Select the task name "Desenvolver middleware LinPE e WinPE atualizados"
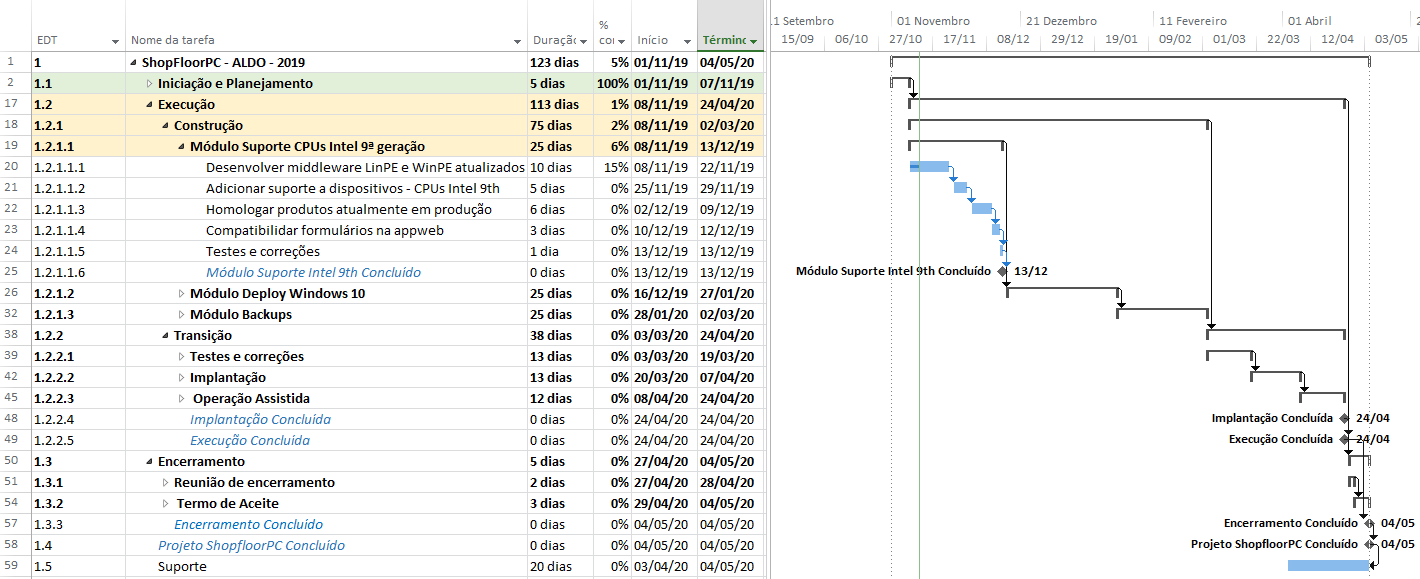This screenshot has height=579, width=1420. click(365, 168)
